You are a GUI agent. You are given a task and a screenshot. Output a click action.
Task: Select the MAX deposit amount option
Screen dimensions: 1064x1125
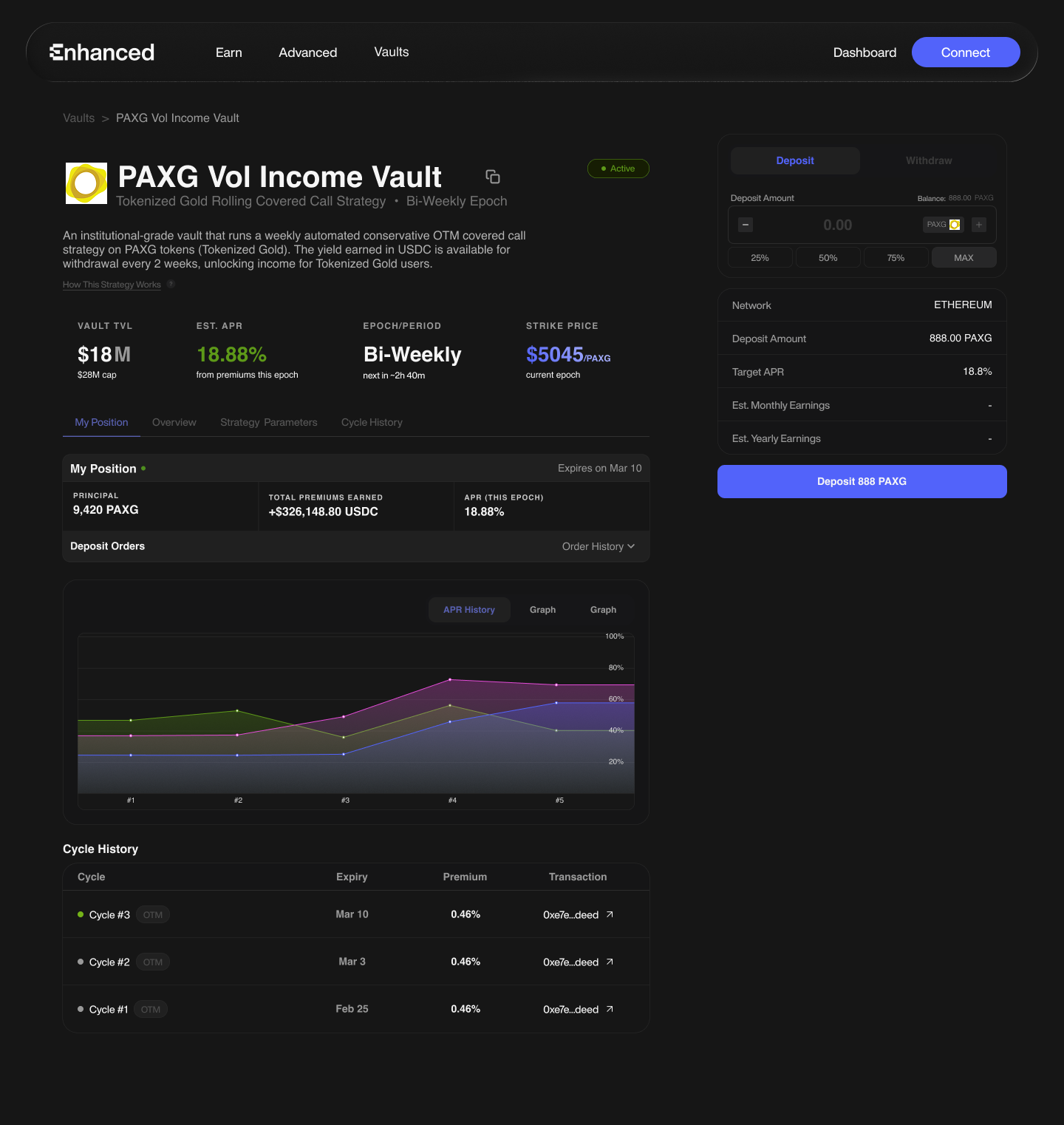tap(964, 258)
